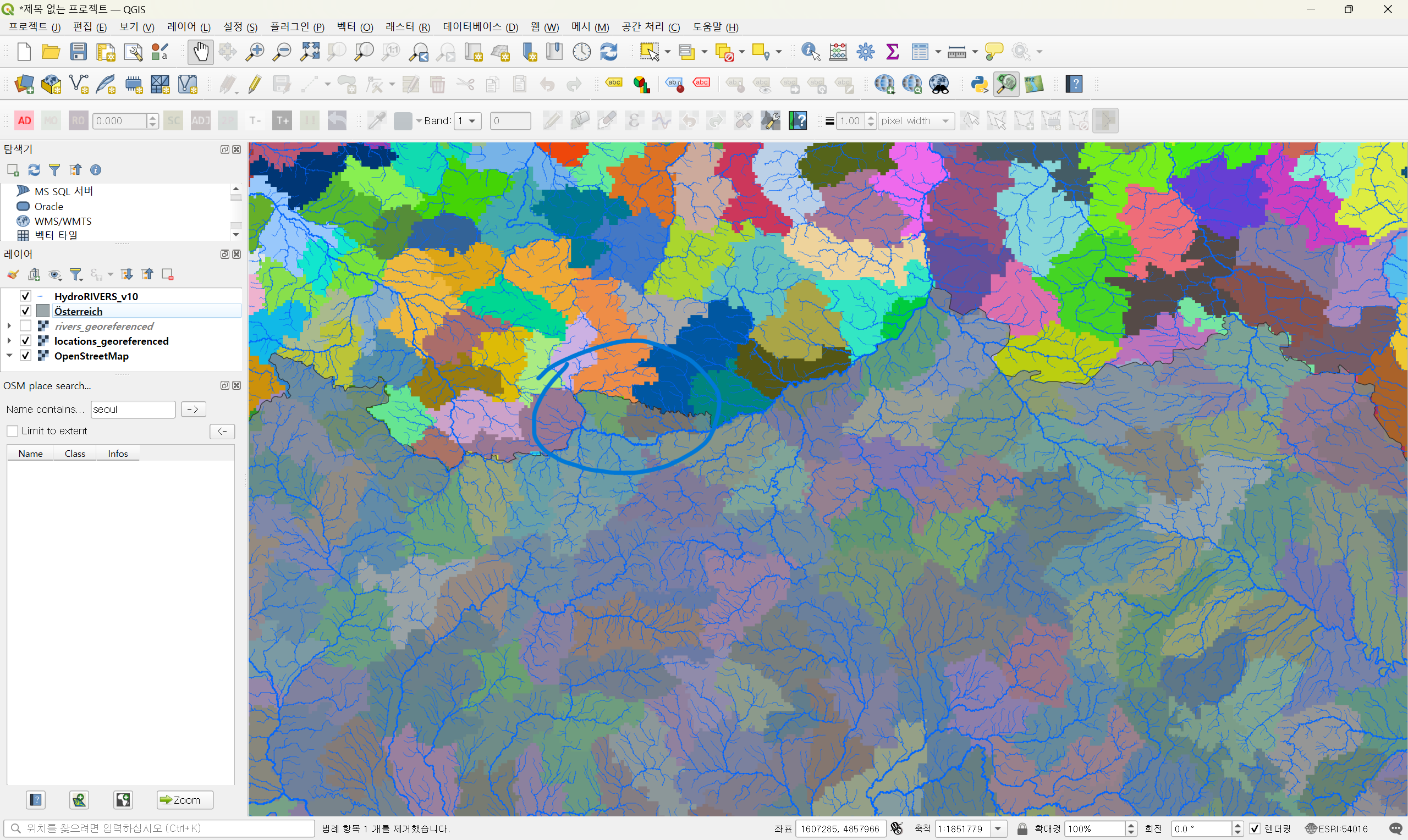Toggle the render checkbox in the status bar
This screenshot has height=840, width=1408.
pos(1255,828)
